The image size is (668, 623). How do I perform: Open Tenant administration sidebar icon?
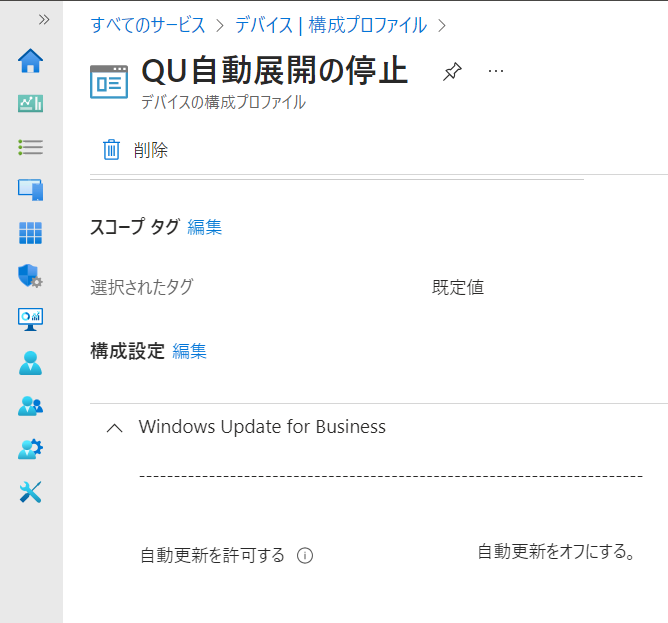[31, 449]
